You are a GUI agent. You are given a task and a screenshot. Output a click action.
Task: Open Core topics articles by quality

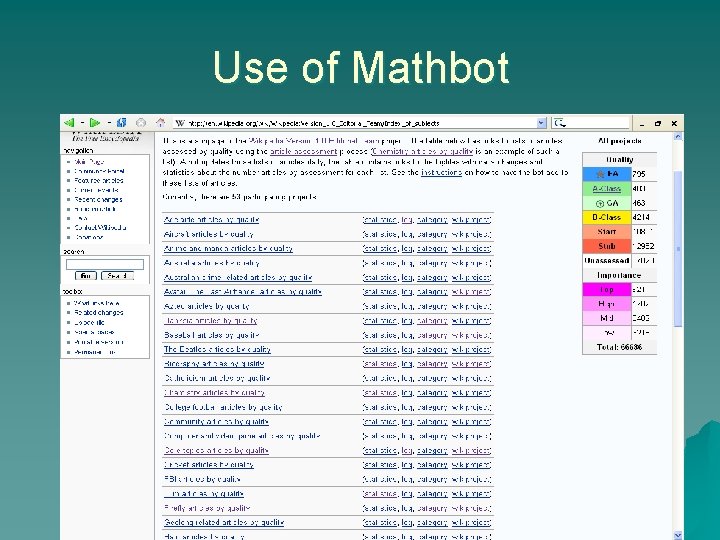point(216,450)
